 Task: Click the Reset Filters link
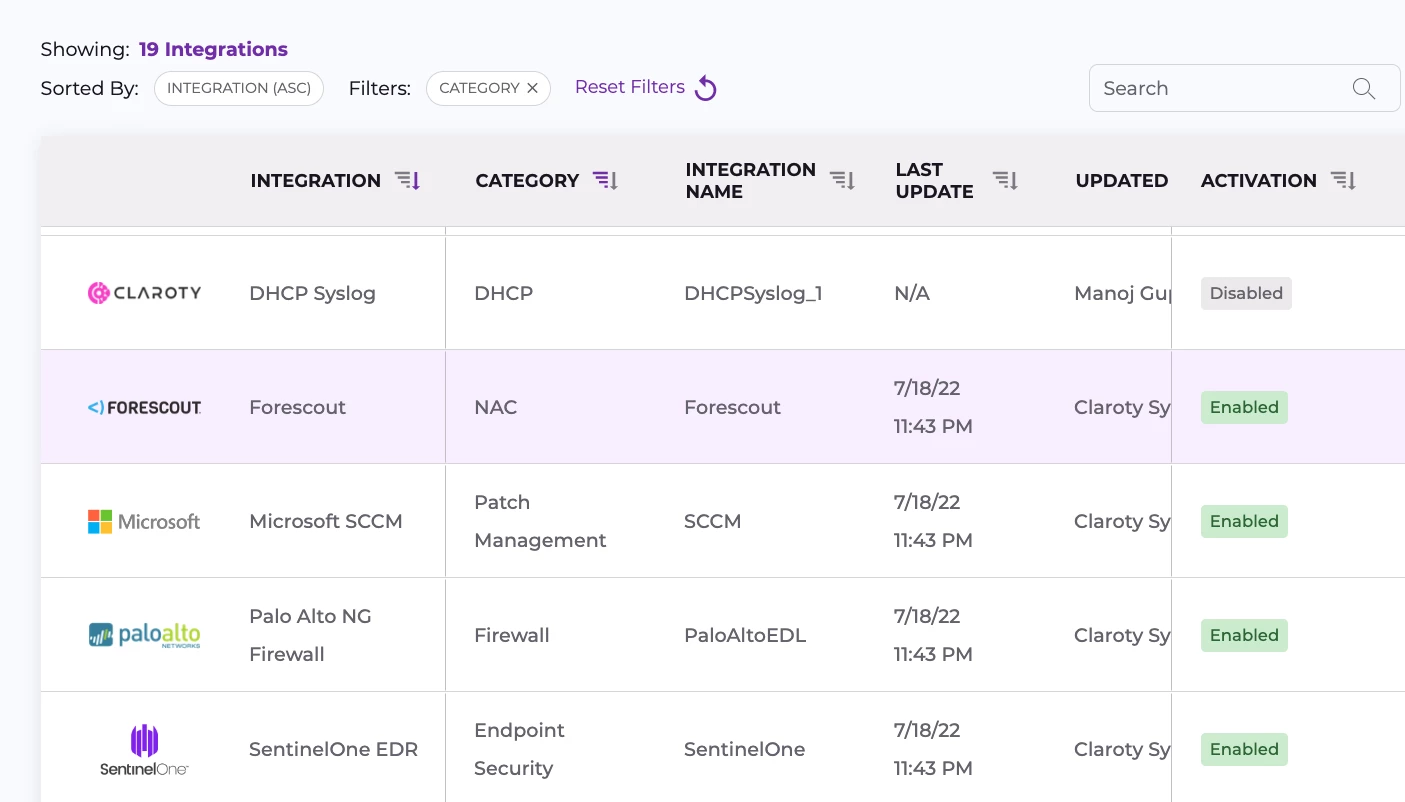click(x=630, y=87)
